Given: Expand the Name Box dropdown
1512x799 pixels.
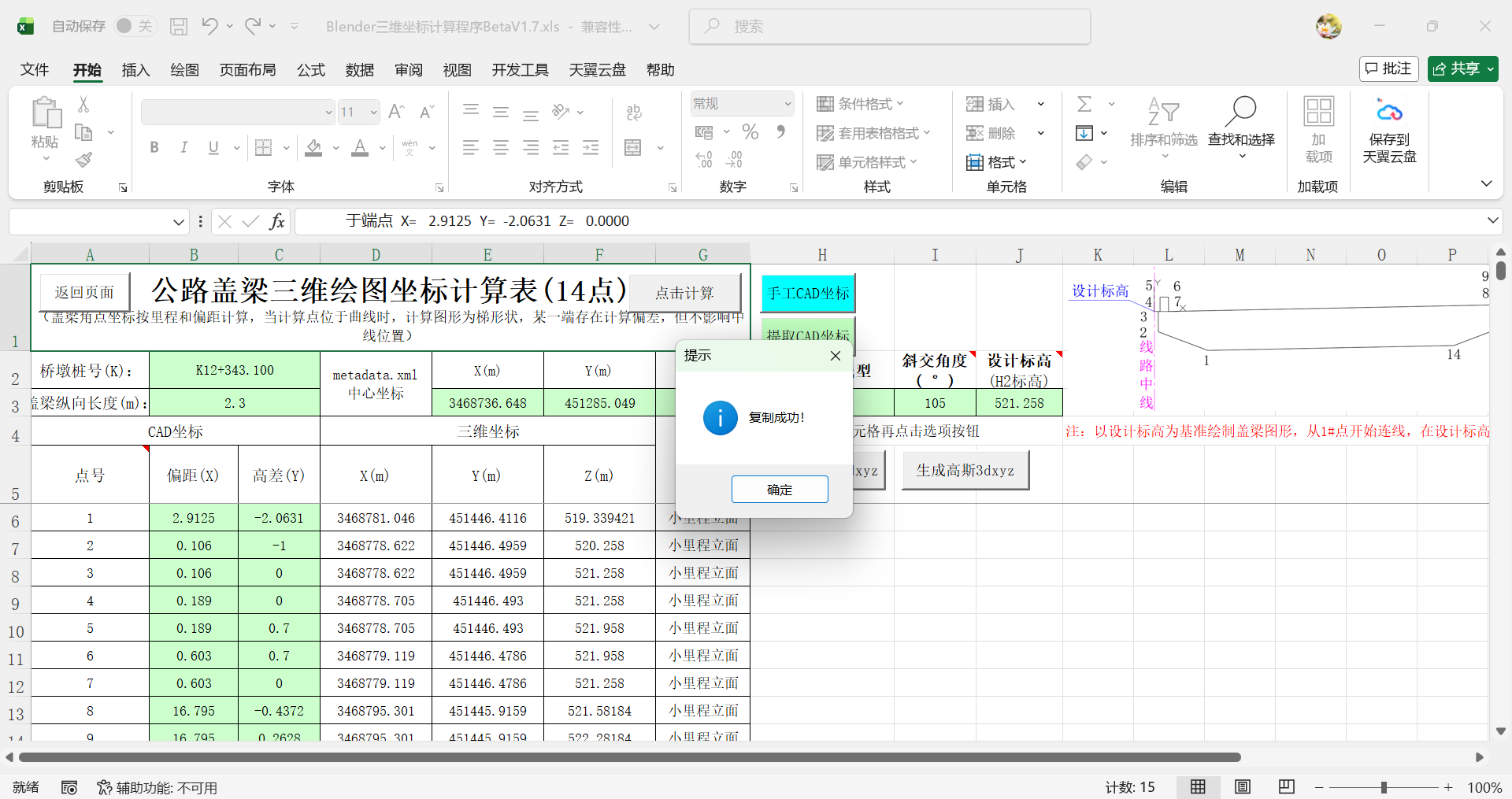Looking at the screenshot, I should point(179,222).
